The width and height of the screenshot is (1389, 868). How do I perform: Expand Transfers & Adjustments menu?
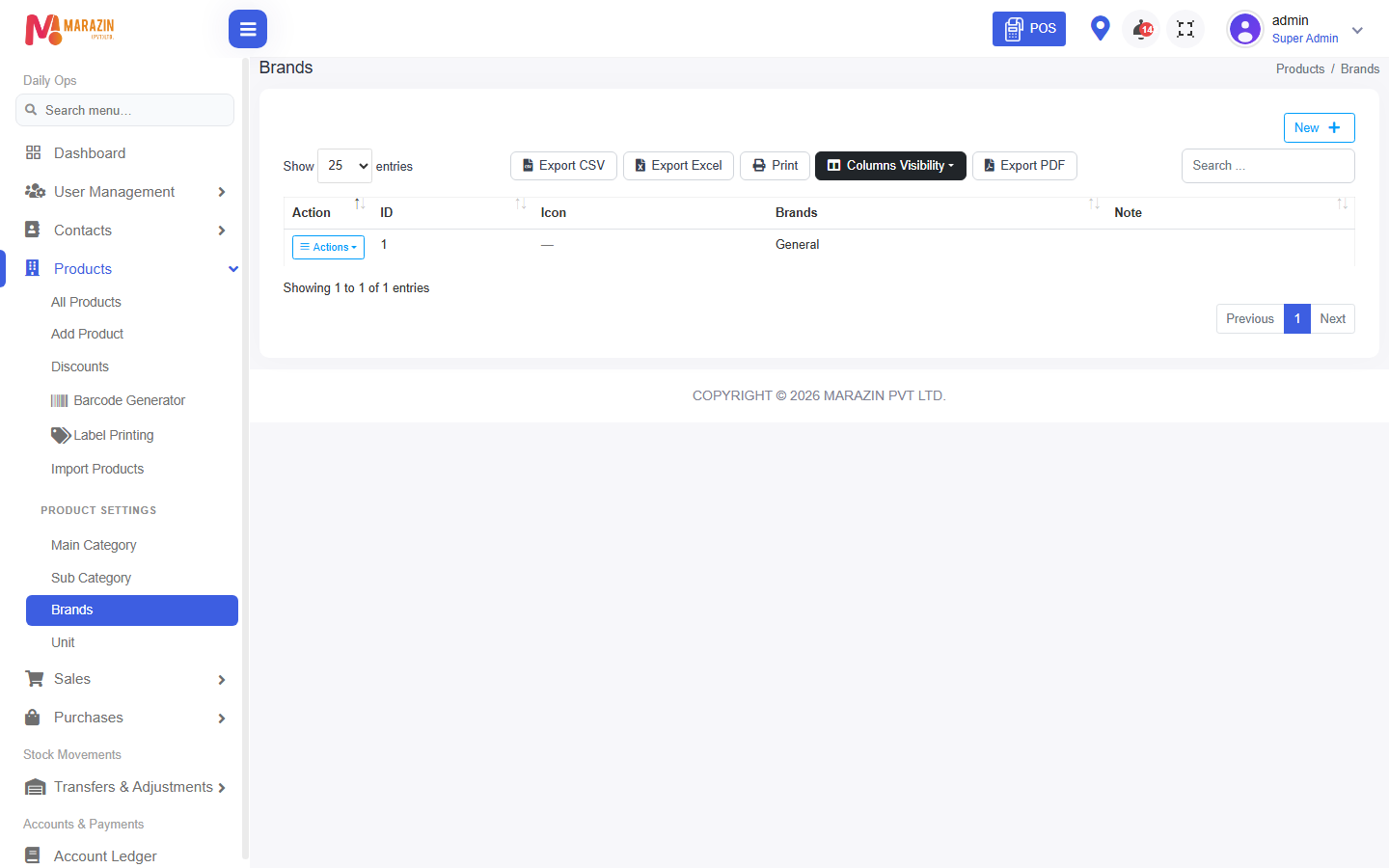[x=125, y=787]
